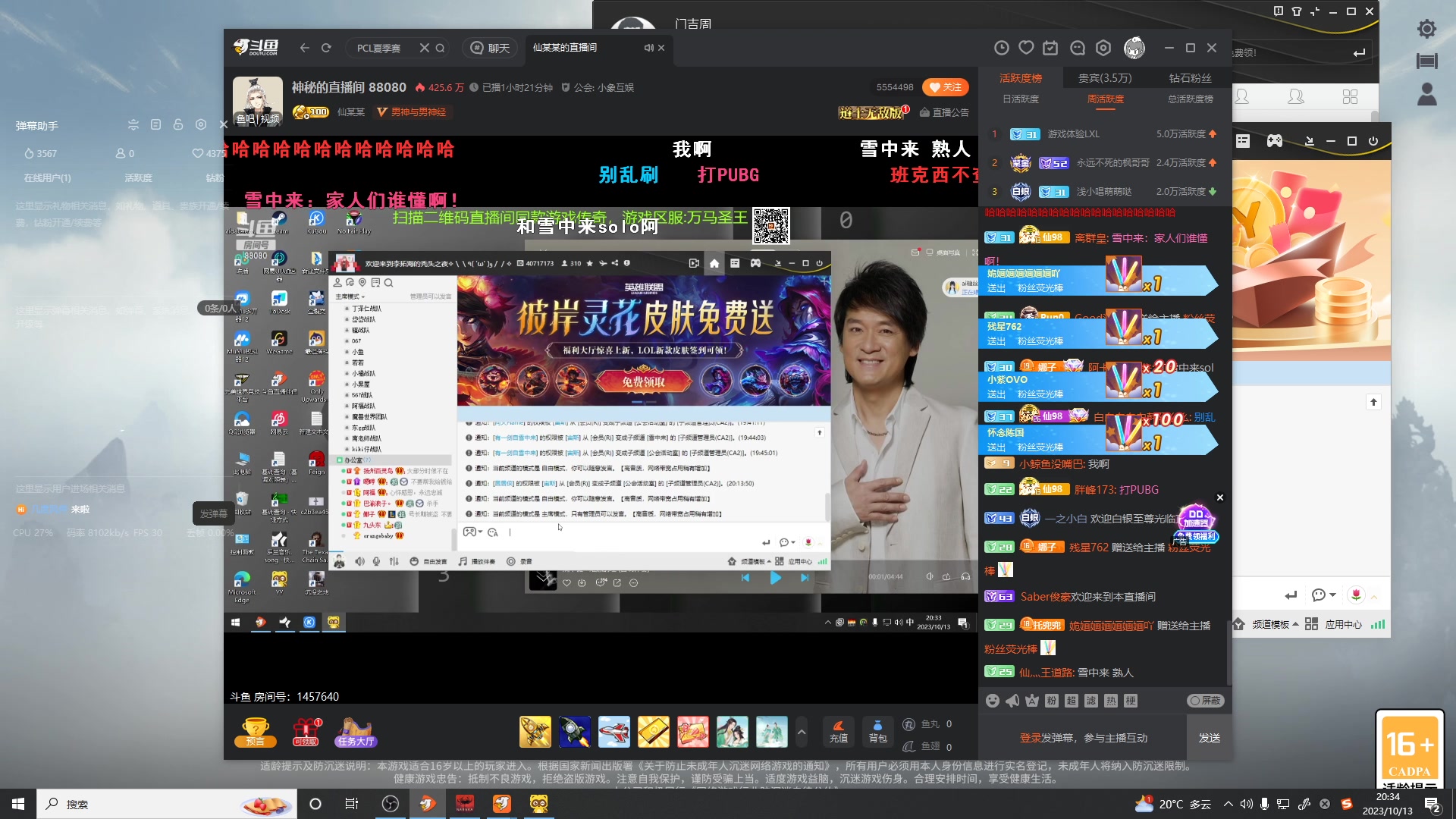Click rank 3 user 浅小唱萌萌哒
The image size is (1456, 819).
click(x=1104, y=192)
